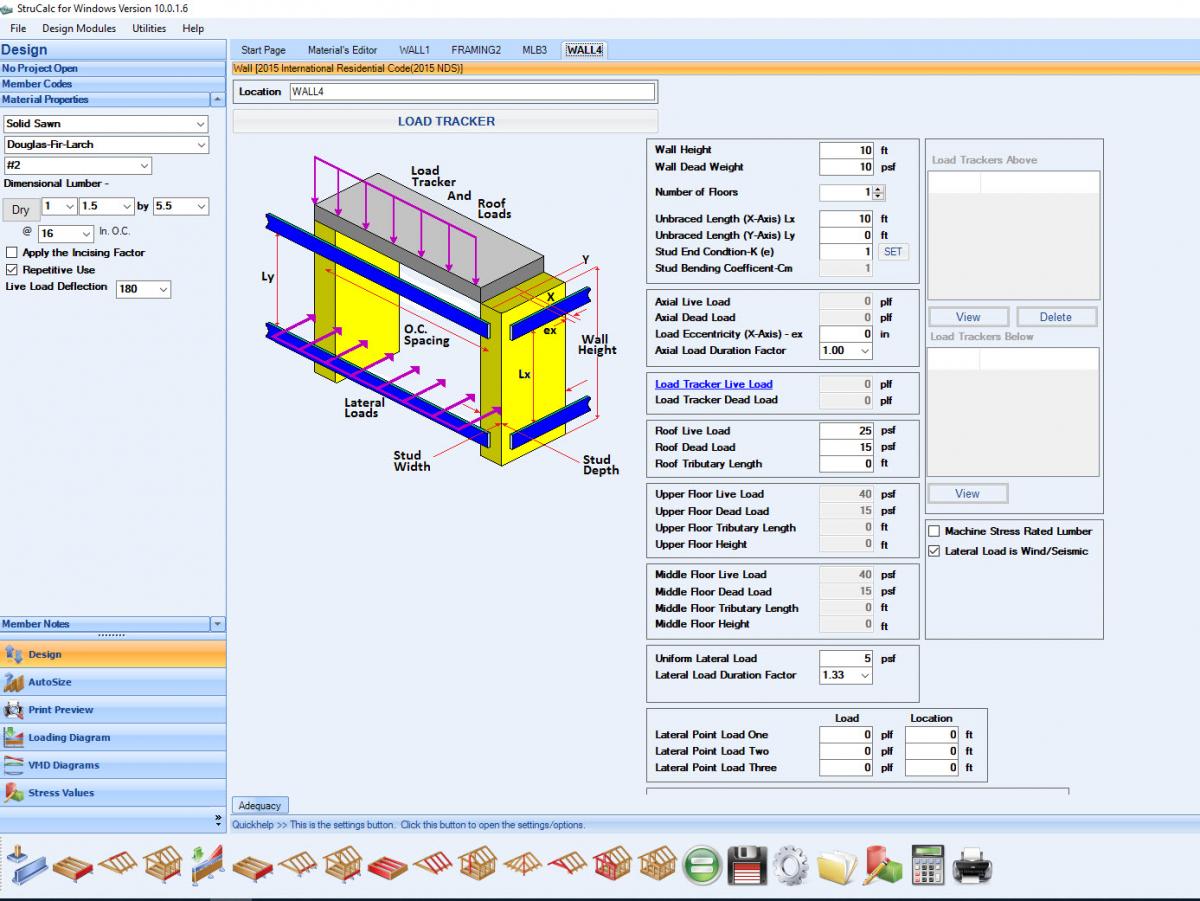The image size is (1200, 901).
Task: Open settings with the gear icon
Action: pyautogui.click(x=791, y=865)
